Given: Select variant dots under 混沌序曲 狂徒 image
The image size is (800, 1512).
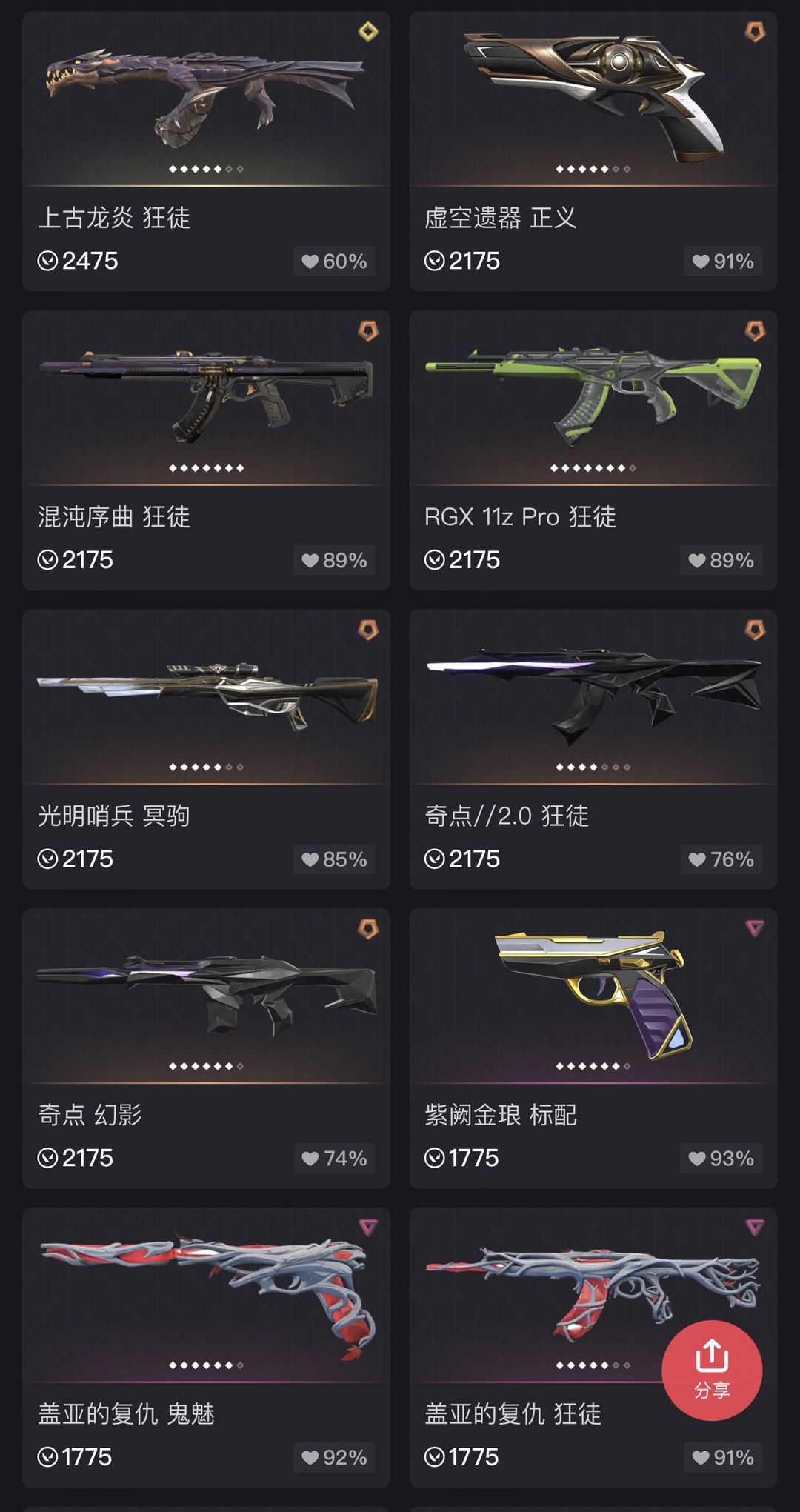Looking at the screenshot, I should click(206, 468).
